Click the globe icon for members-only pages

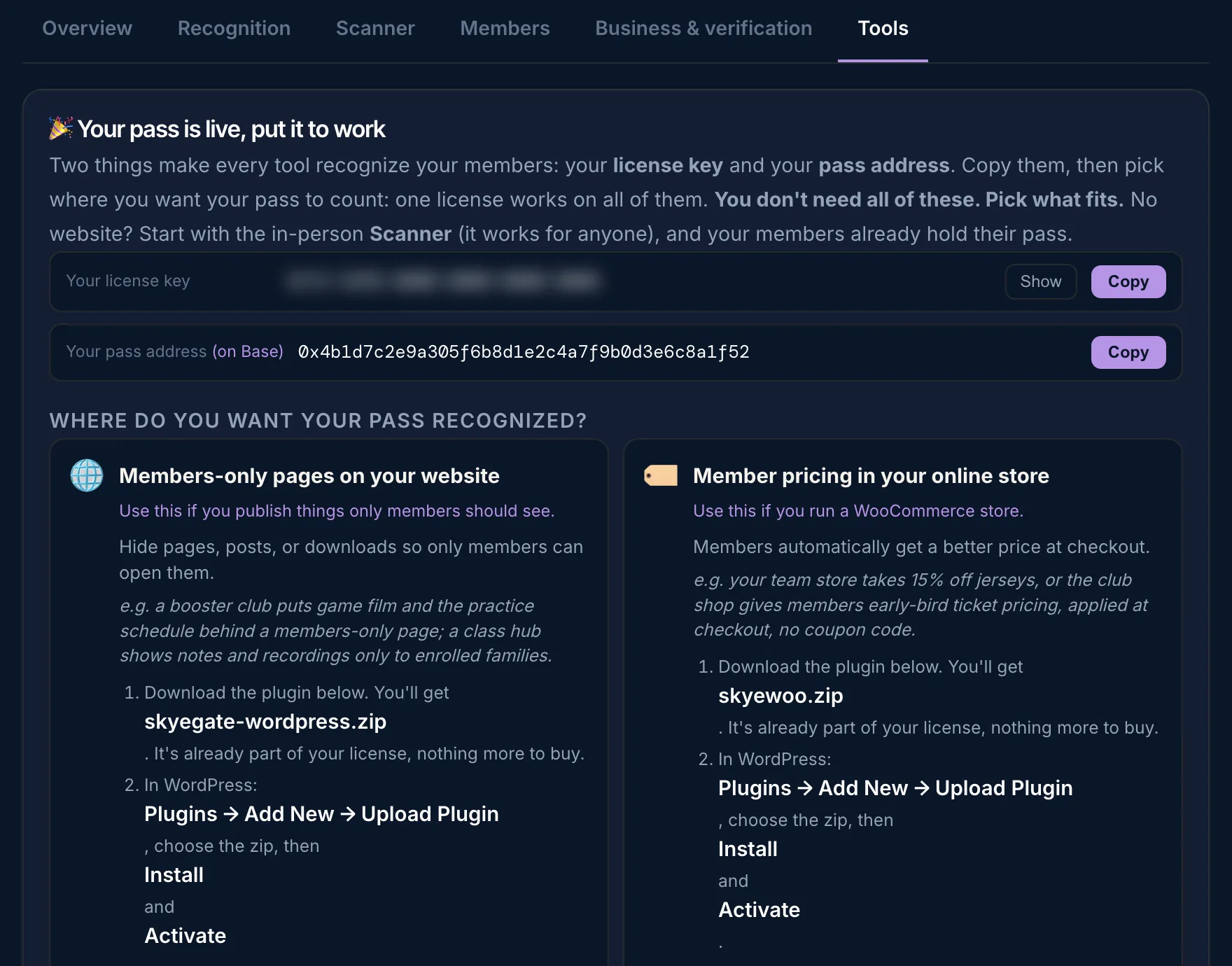tap(87, 475)
